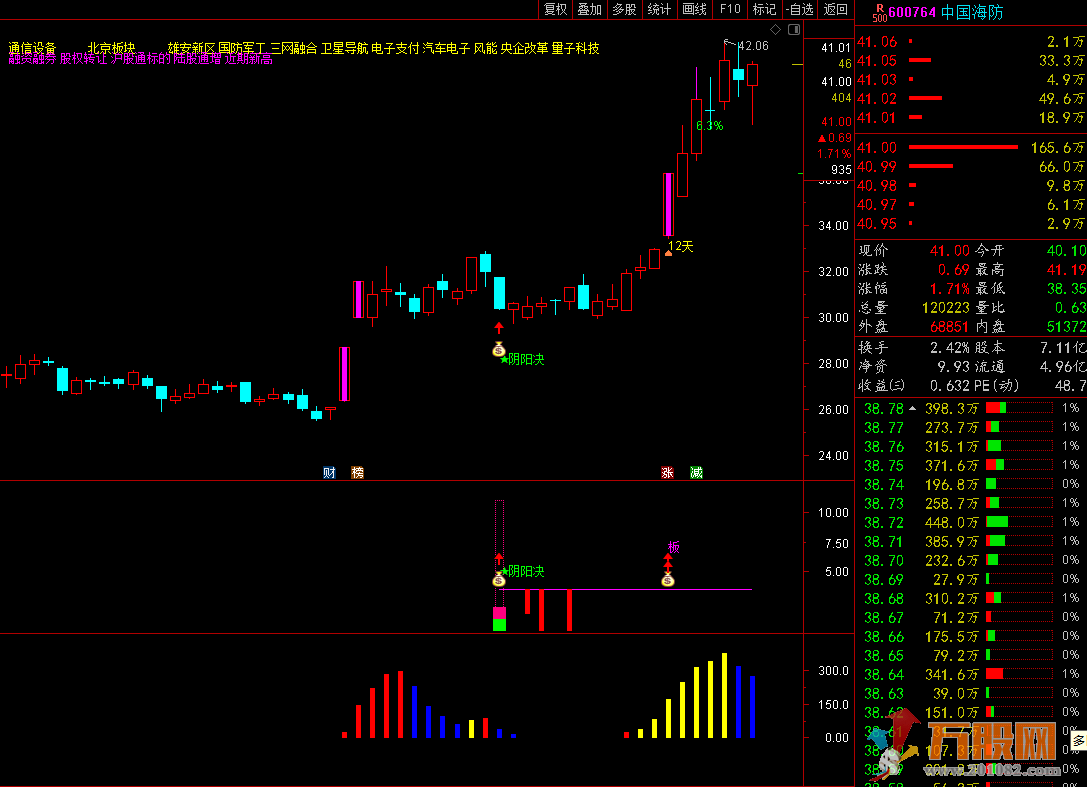Click the 财 finance marker icon

329,472
